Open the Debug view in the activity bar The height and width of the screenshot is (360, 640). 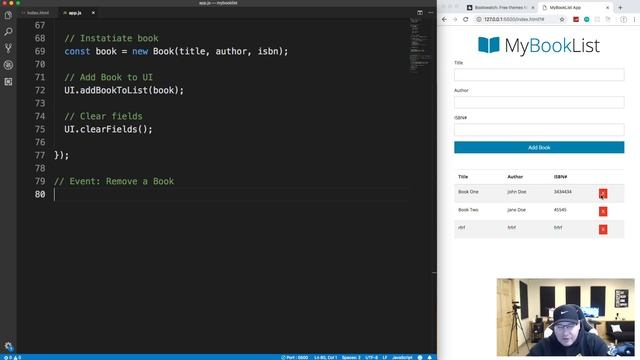[x=8, y=65]
